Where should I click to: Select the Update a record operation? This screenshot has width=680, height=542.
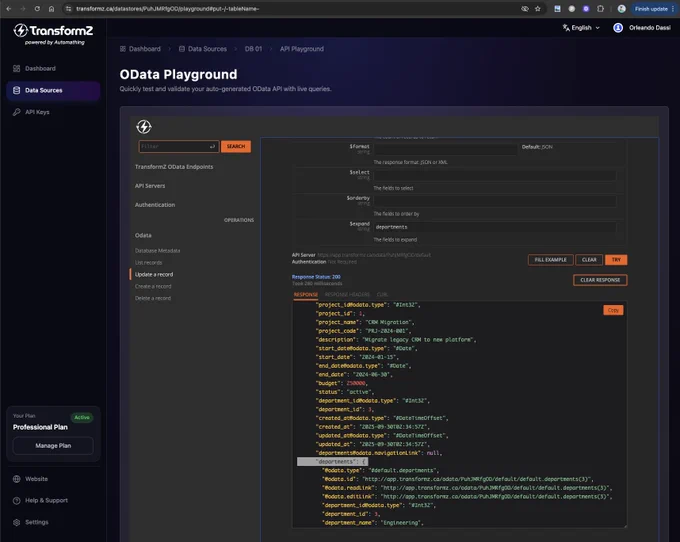pos(154,274)
